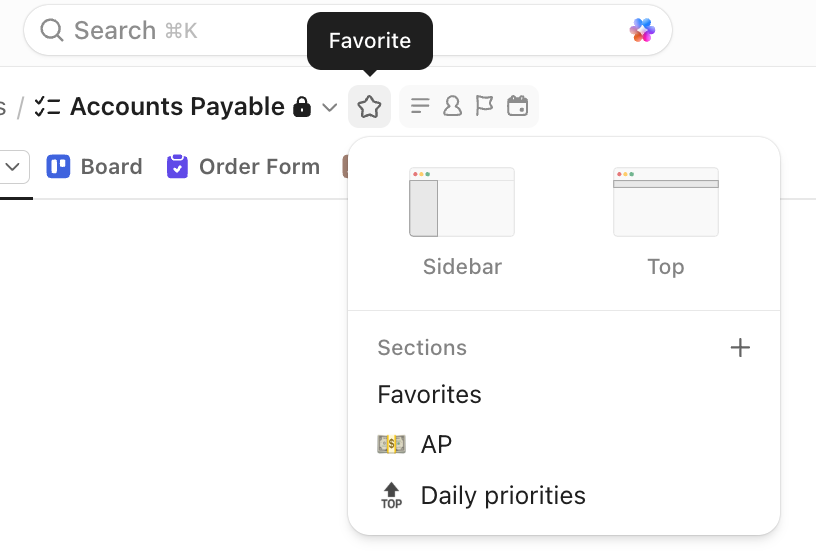Image resolution: width=816 pixels, height=554 pixels.
Task: Open the Order Form tab
Action: 244,167
